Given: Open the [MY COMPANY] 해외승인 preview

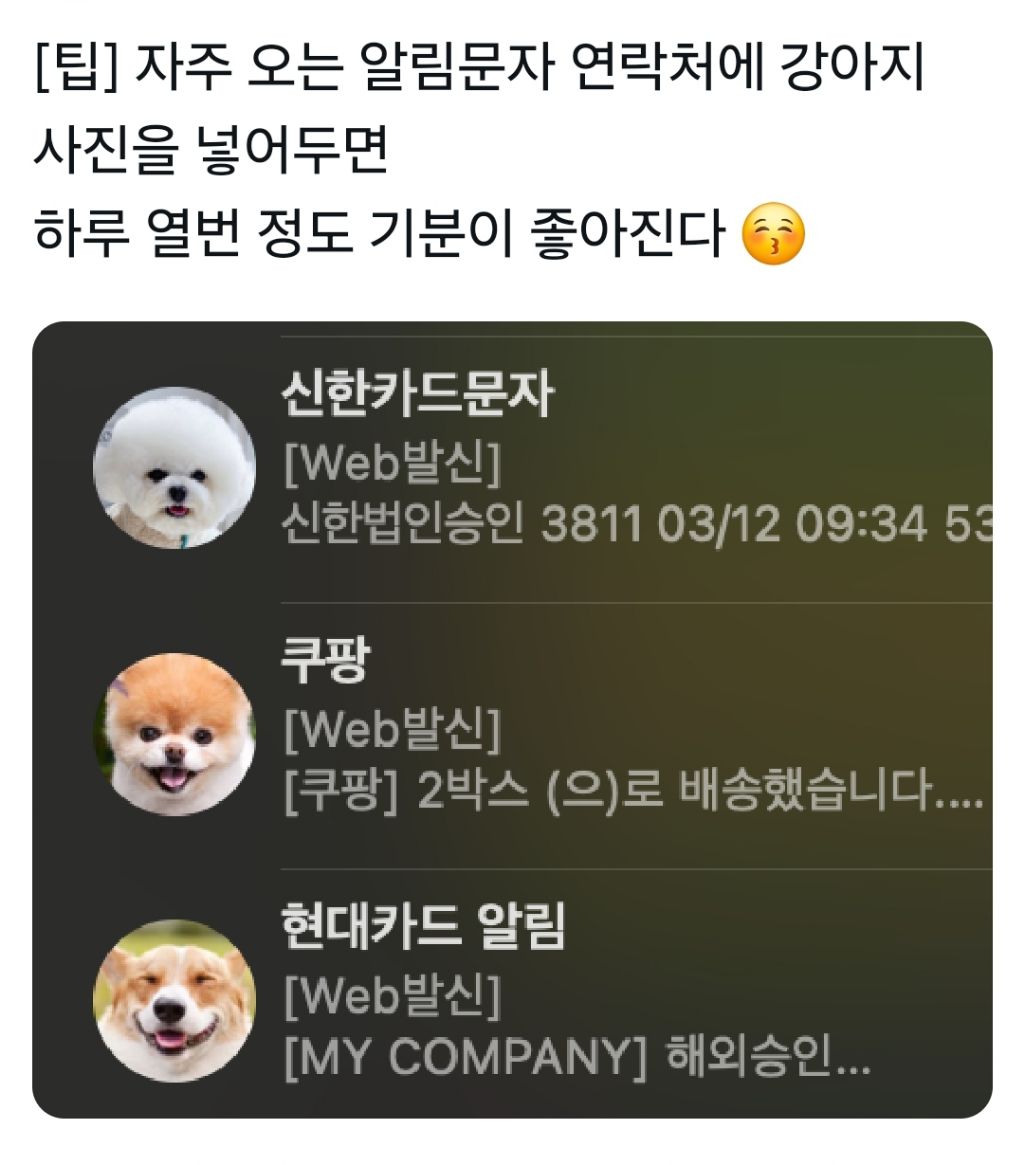Looking at the screenshot, I should tap(577, 1056).
